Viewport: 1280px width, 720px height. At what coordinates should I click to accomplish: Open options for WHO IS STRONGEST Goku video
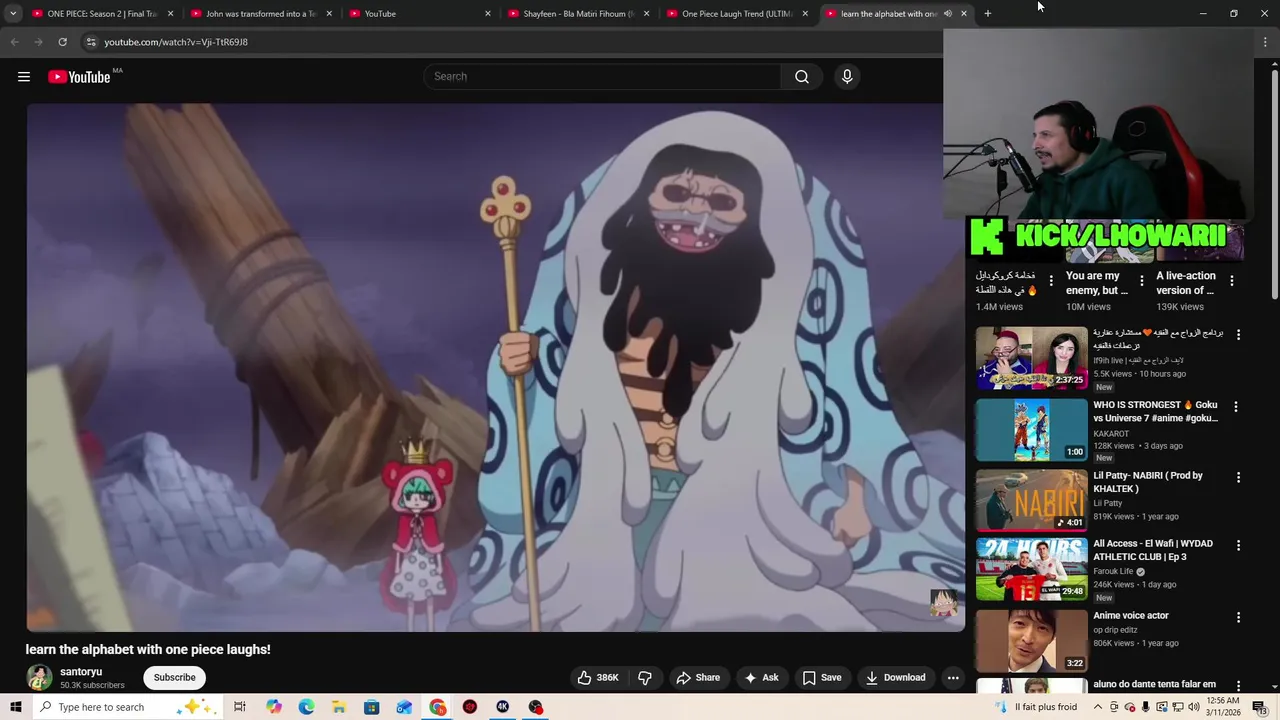point(1236,407)
